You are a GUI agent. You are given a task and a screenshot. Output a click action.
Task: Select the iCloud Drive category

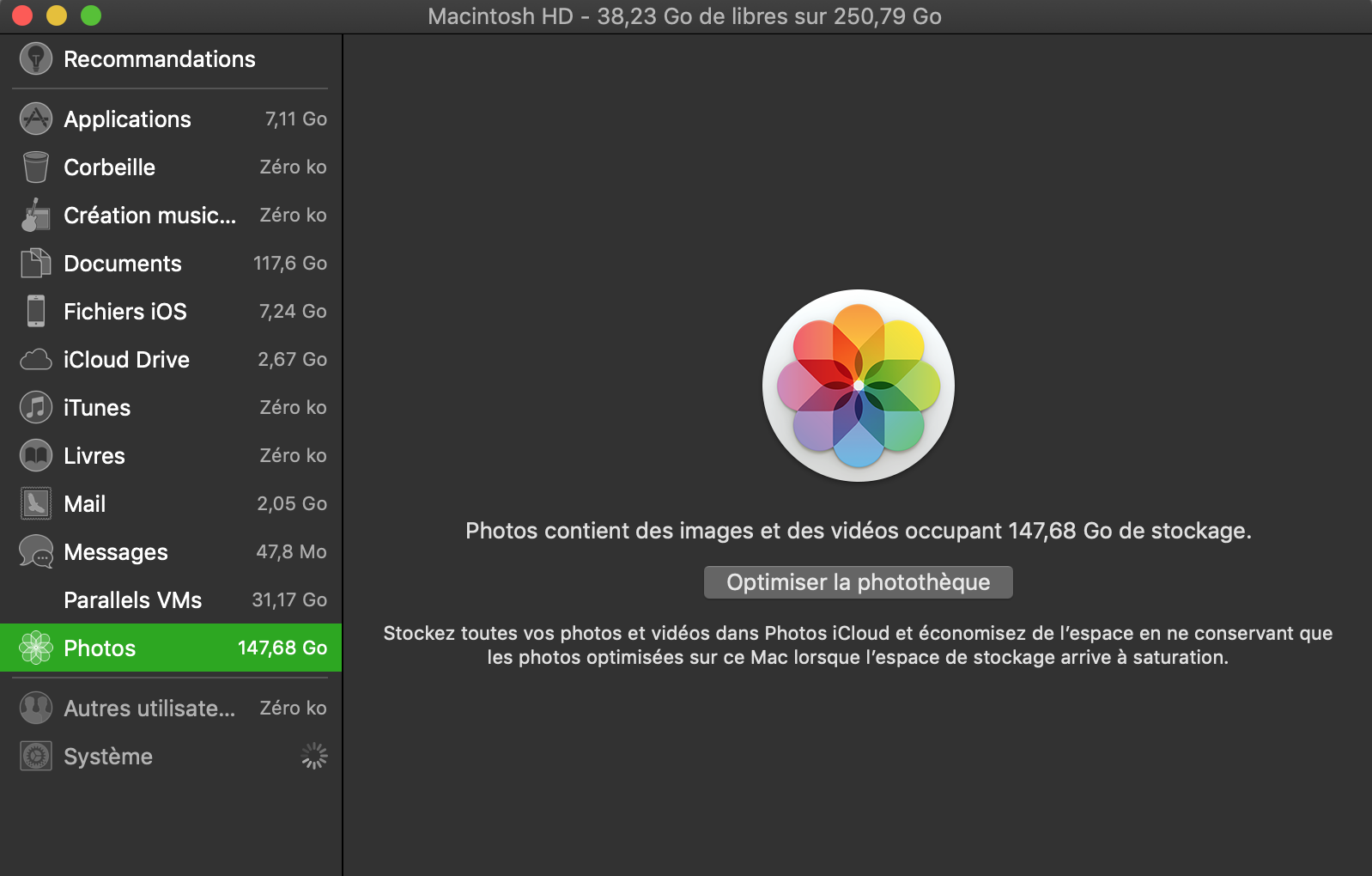pos(171,359)
